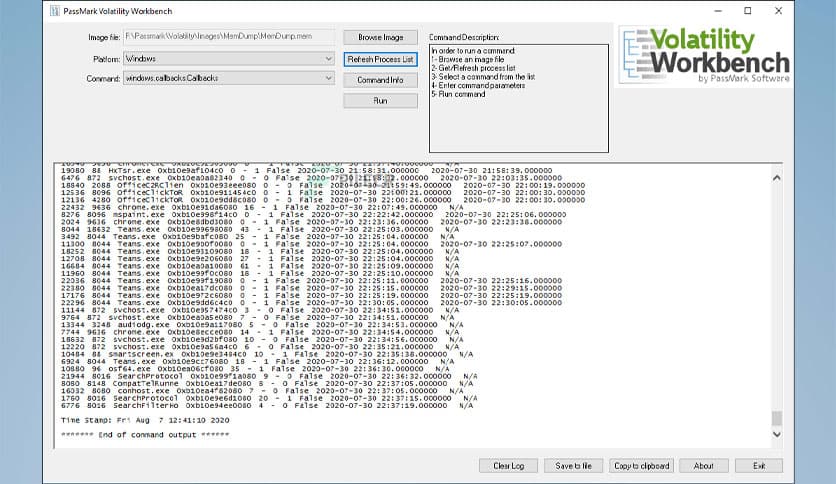Viewport: 836px width, 484px height.
Task: Click the CompatTelRunne row
Action: (x=267, y=384)
